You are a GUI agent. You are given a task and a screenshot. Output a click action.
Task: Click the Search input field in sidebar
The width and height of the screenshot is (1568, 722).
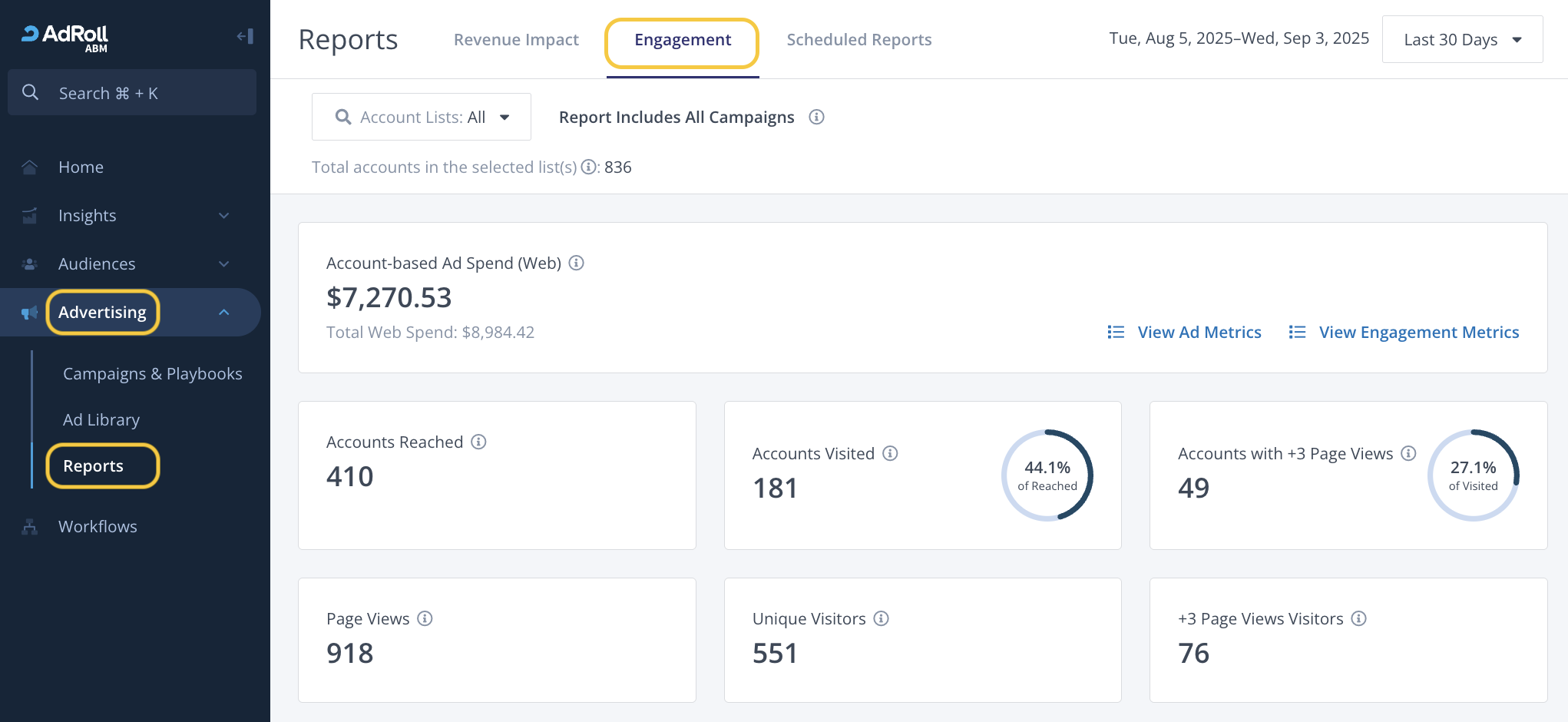132,93
